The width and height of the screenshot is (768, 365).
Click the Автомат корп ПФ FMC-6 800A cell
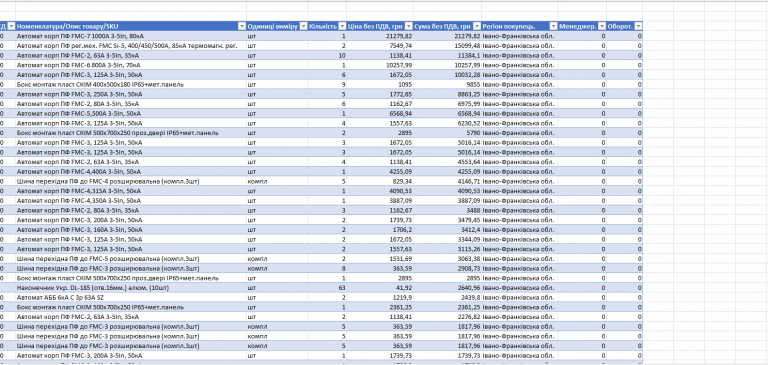[131, 65]
